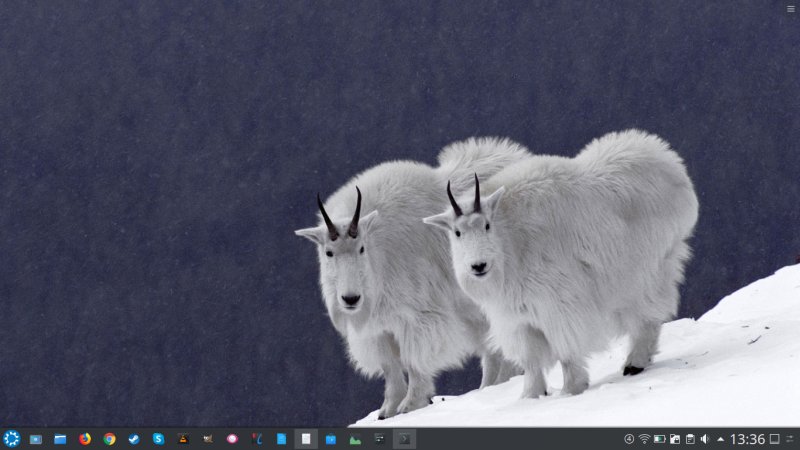Click the 13:36 clock
Viewport: 800px width, 450px height.
747,439
